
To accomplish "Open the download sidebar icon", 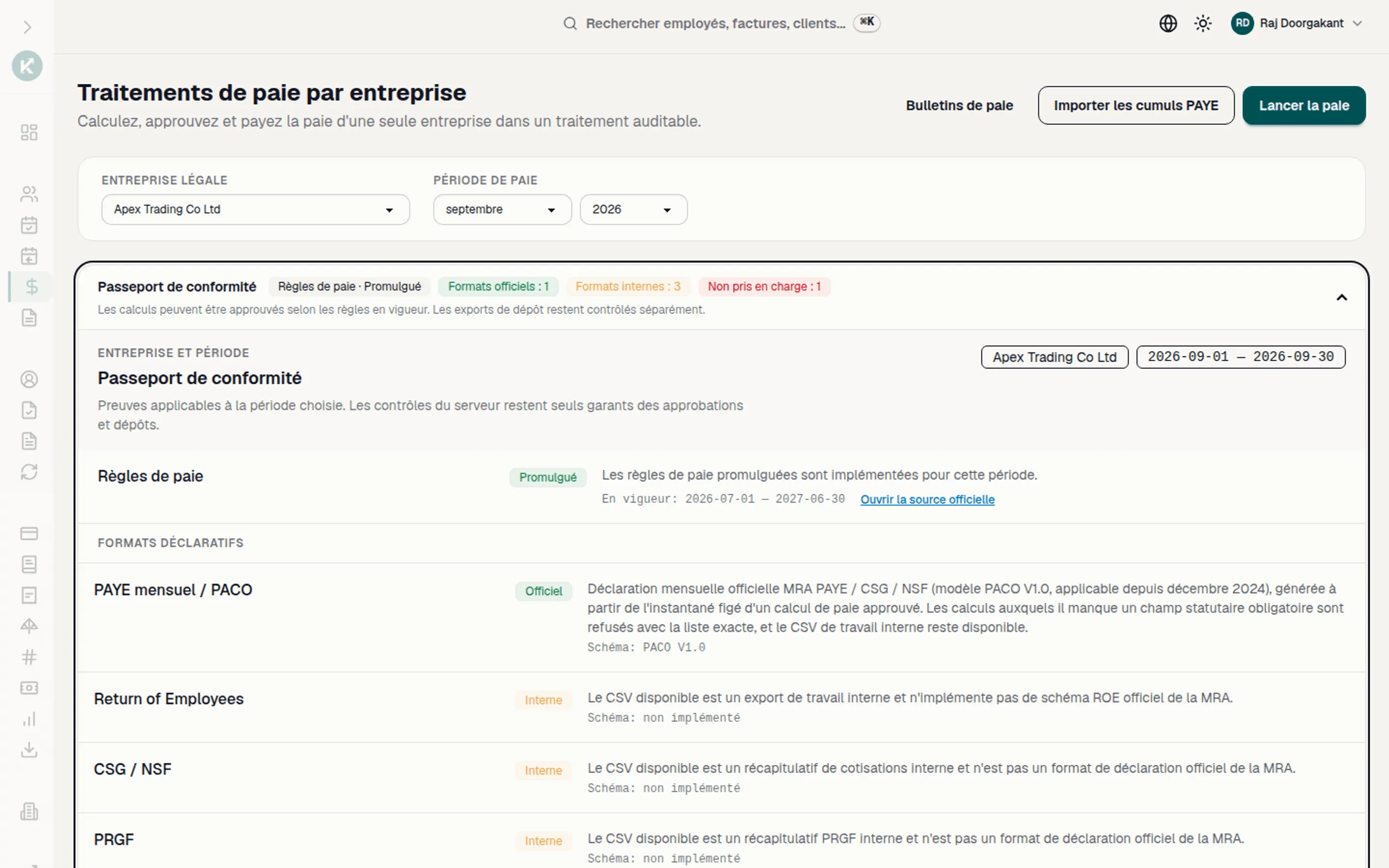I will [x=29, y=750].
